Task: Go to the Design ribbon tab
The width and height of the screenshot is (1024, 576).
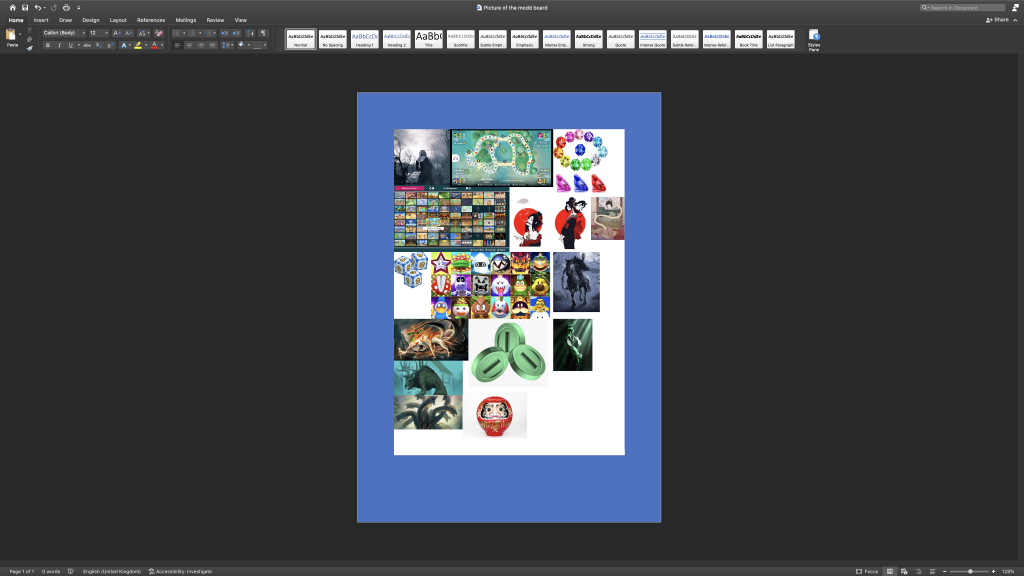Action: (x=91, y=20)
